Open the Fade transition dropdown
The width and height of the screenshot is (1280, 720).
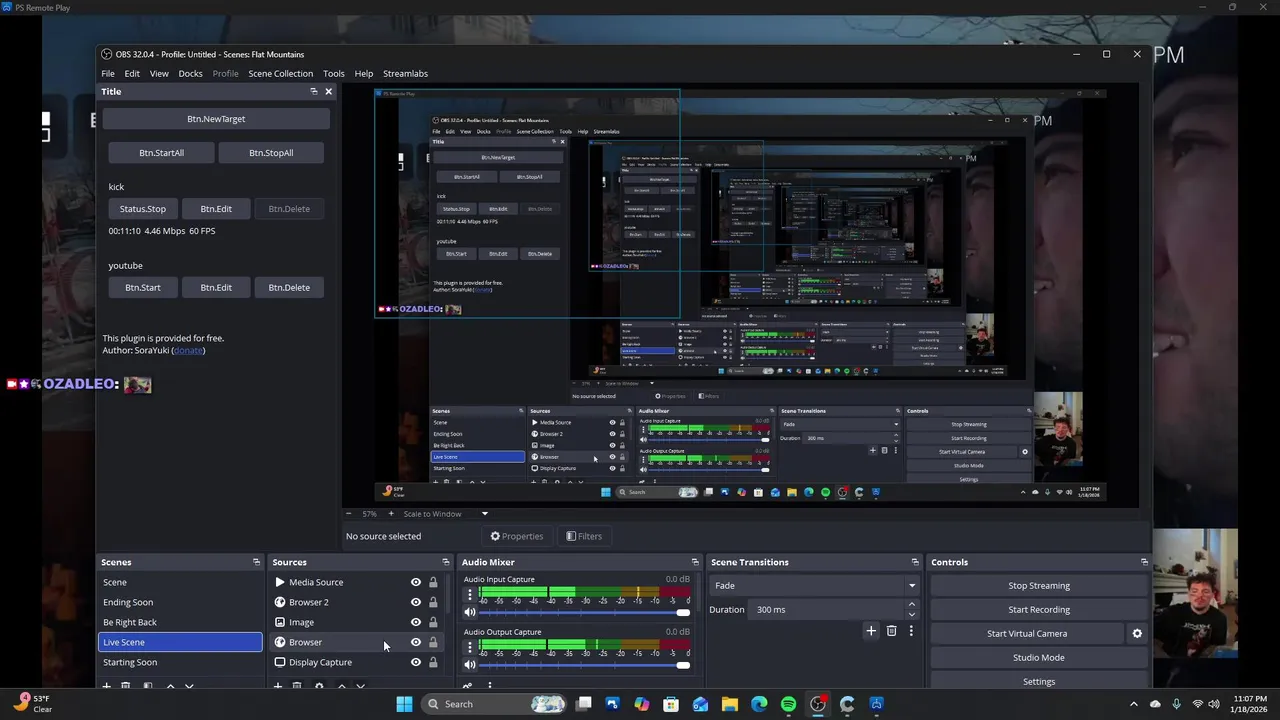(815, 586)
